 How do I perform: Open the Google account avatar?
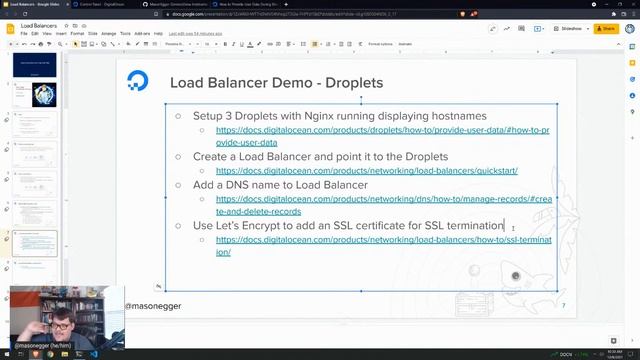(630, 29)
